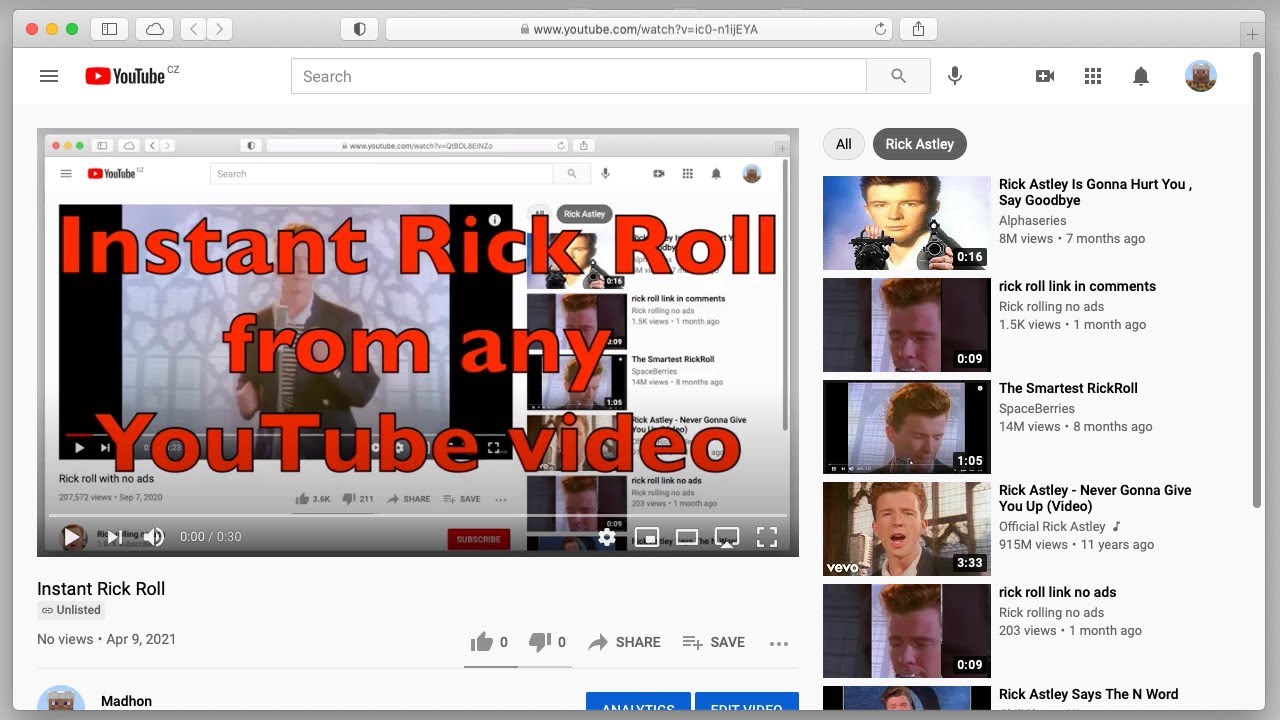Enter full screen in video player

767,537
